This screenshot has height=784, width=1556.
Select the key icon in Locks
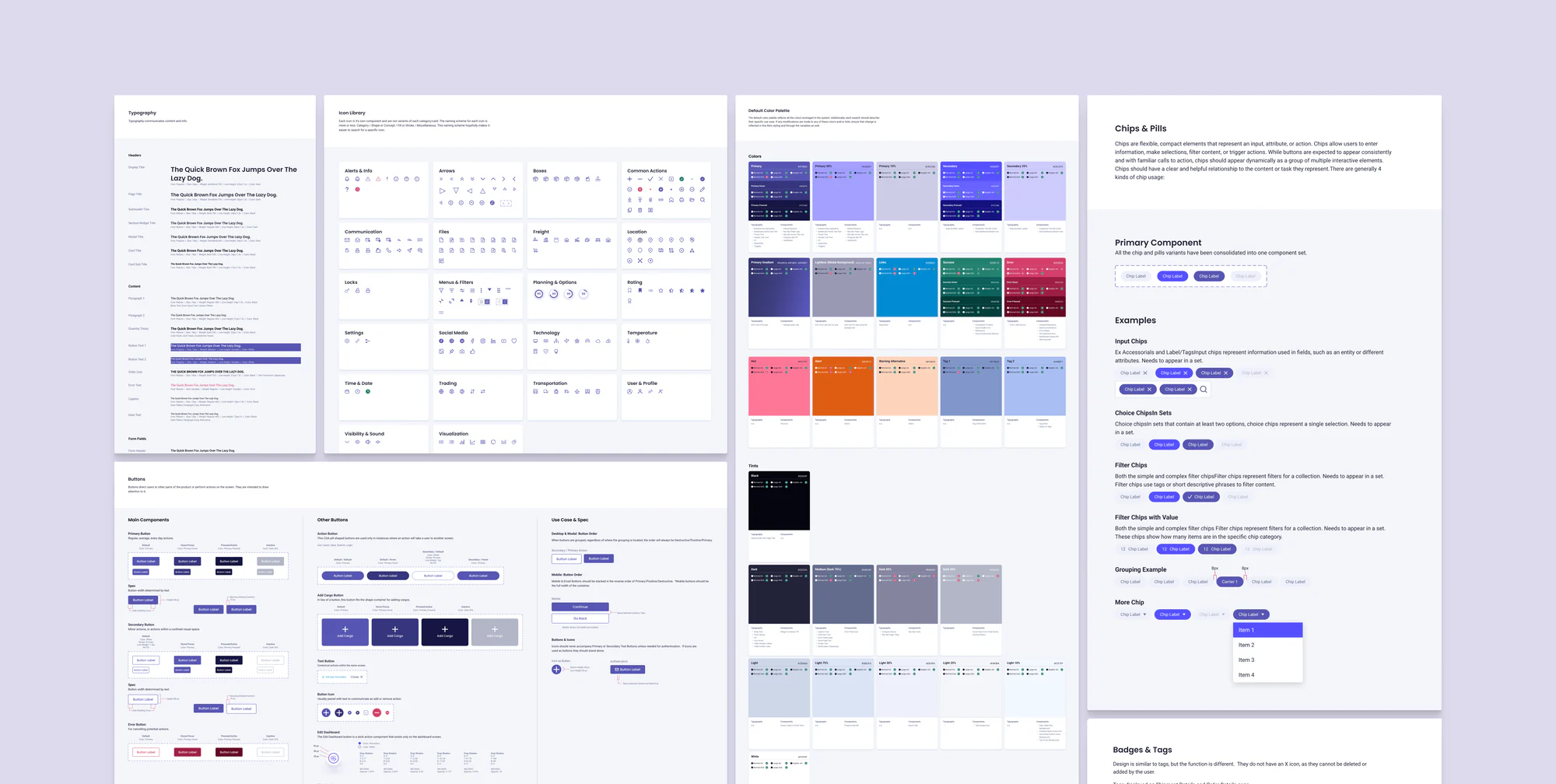(x=347, y=290)
